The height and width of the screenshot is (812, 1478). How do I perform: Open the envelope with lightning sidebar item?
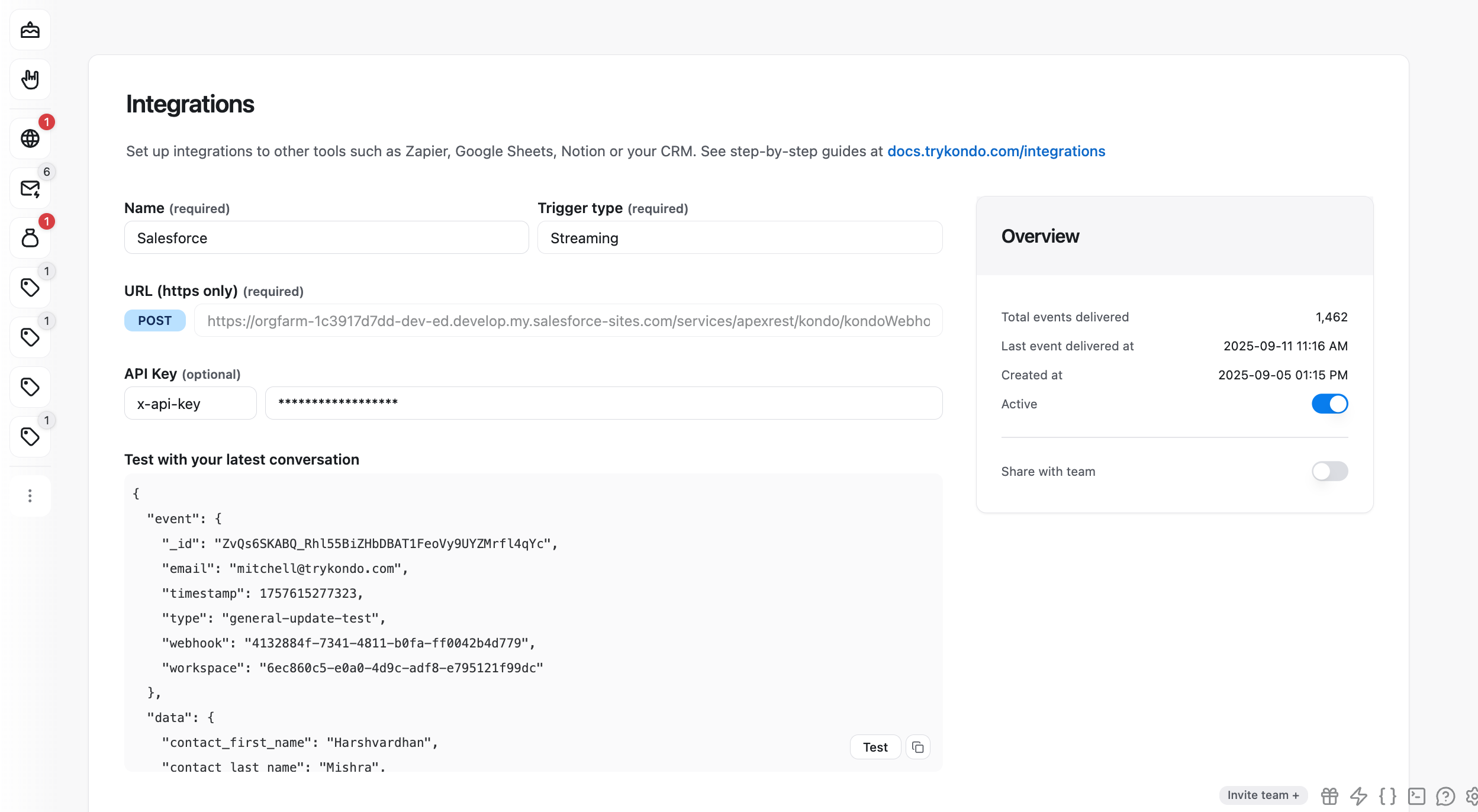(x=30, y=188)
